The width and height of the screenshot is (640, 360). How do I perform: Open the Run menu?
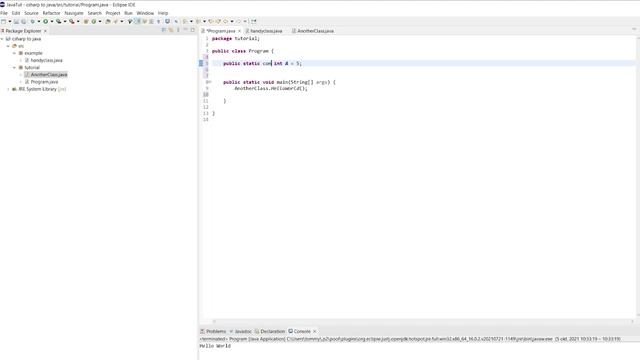click(129, 13)
